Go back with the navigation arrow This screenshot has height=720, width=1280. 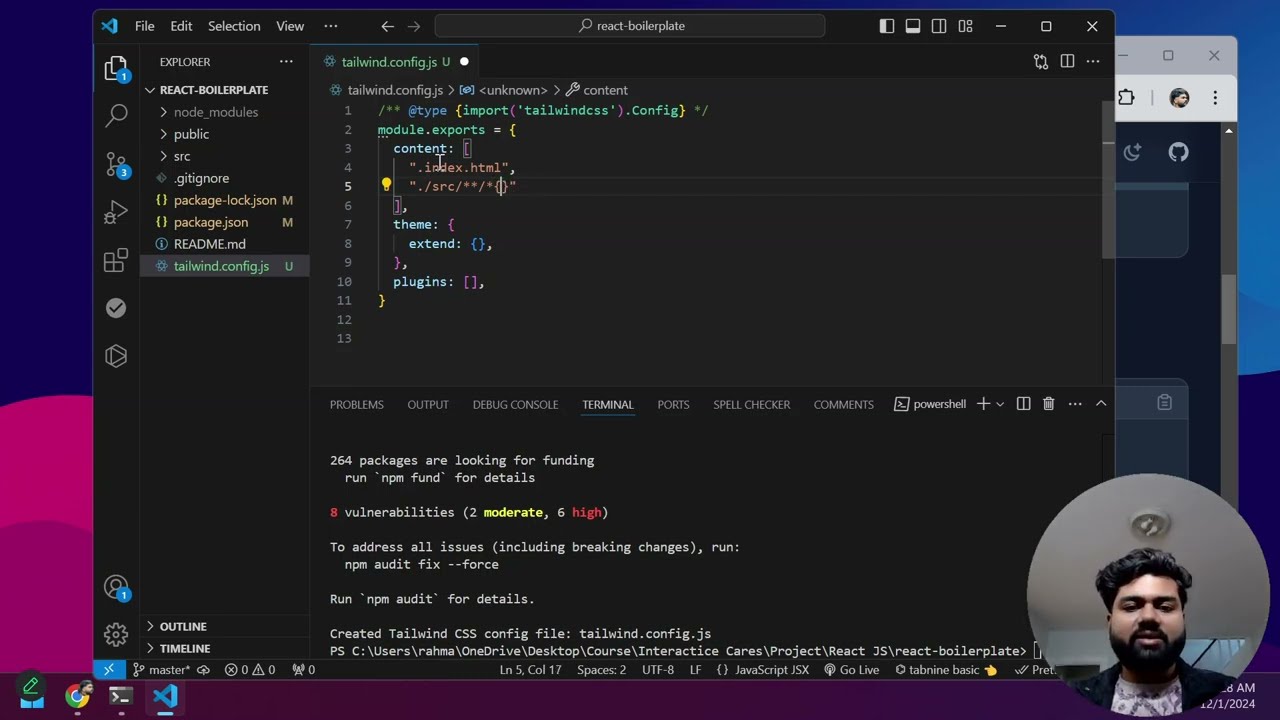[x=388, y=26]
